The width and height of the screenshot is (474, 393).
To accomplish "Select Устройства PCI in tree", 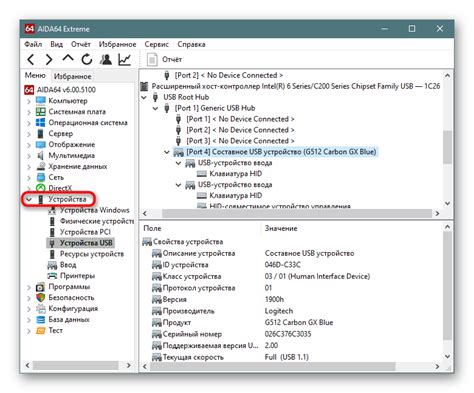I will pos(85,232).
